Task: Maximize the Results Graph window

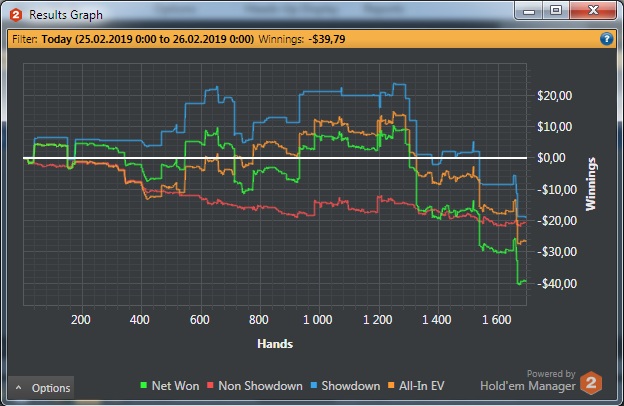Action: click(x=556, y=11)
